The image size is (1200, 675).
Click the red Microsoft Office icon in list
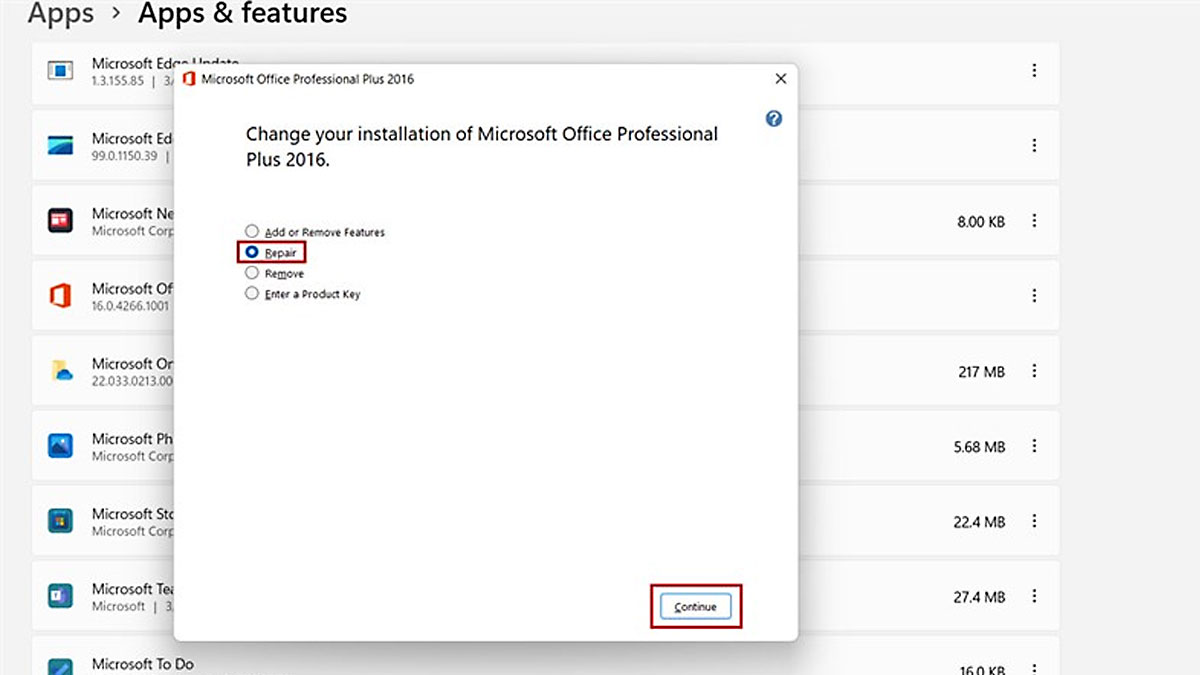click(x=61, y=295)
